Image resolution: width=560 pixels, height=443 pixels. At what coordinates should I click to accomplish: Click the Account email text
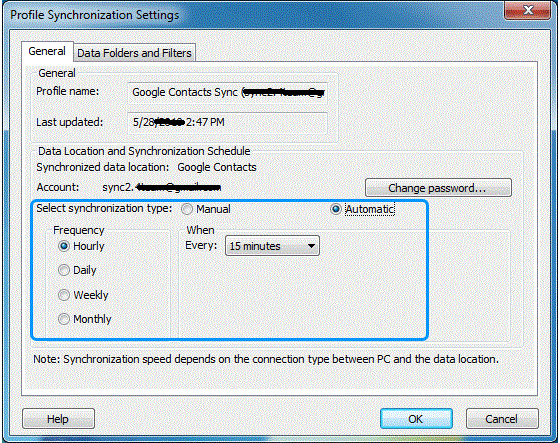[161, 187]
